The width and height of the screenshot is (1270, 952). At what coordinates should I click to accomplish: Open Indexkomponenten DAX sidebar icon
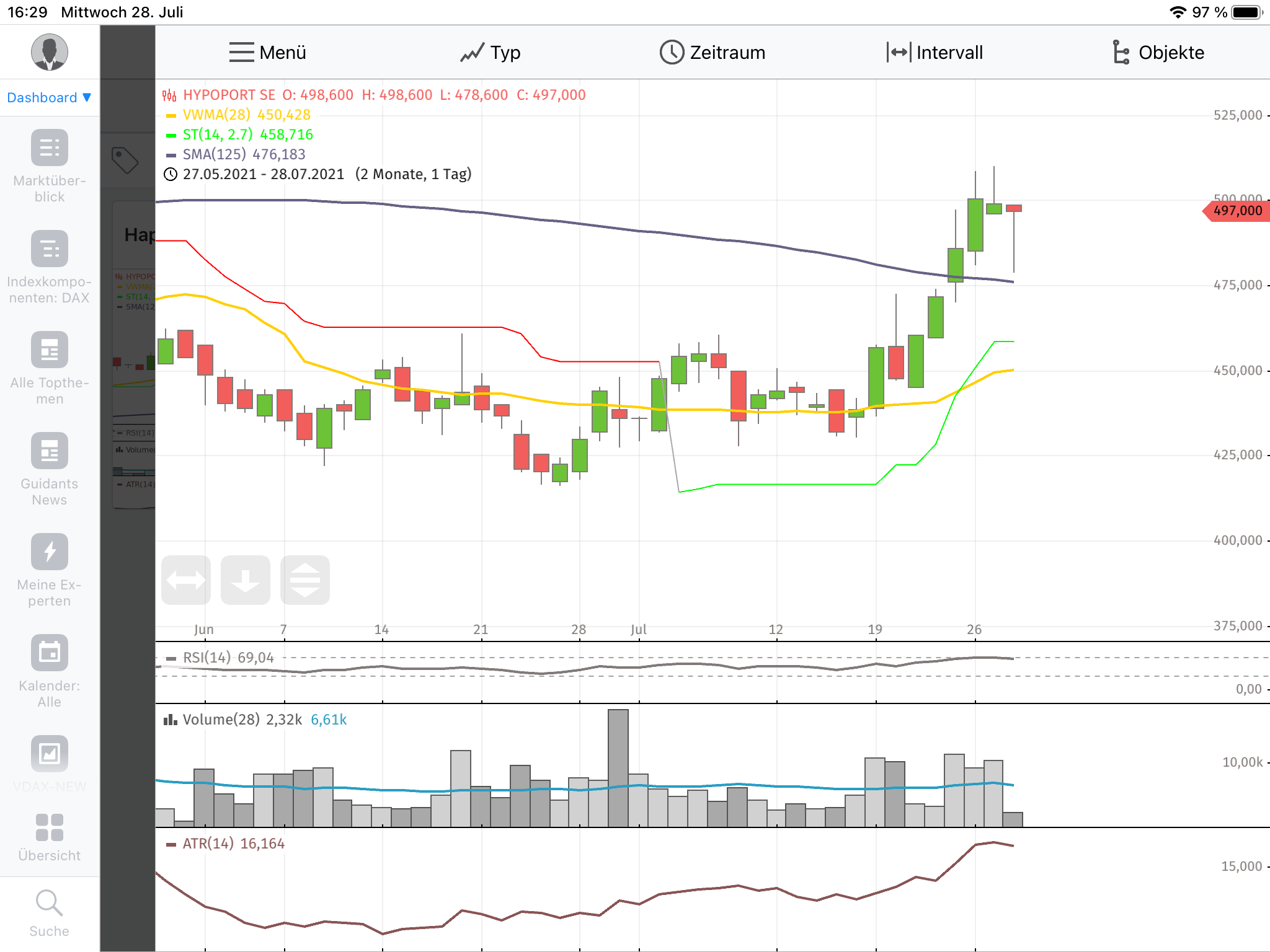coord(49,249)
